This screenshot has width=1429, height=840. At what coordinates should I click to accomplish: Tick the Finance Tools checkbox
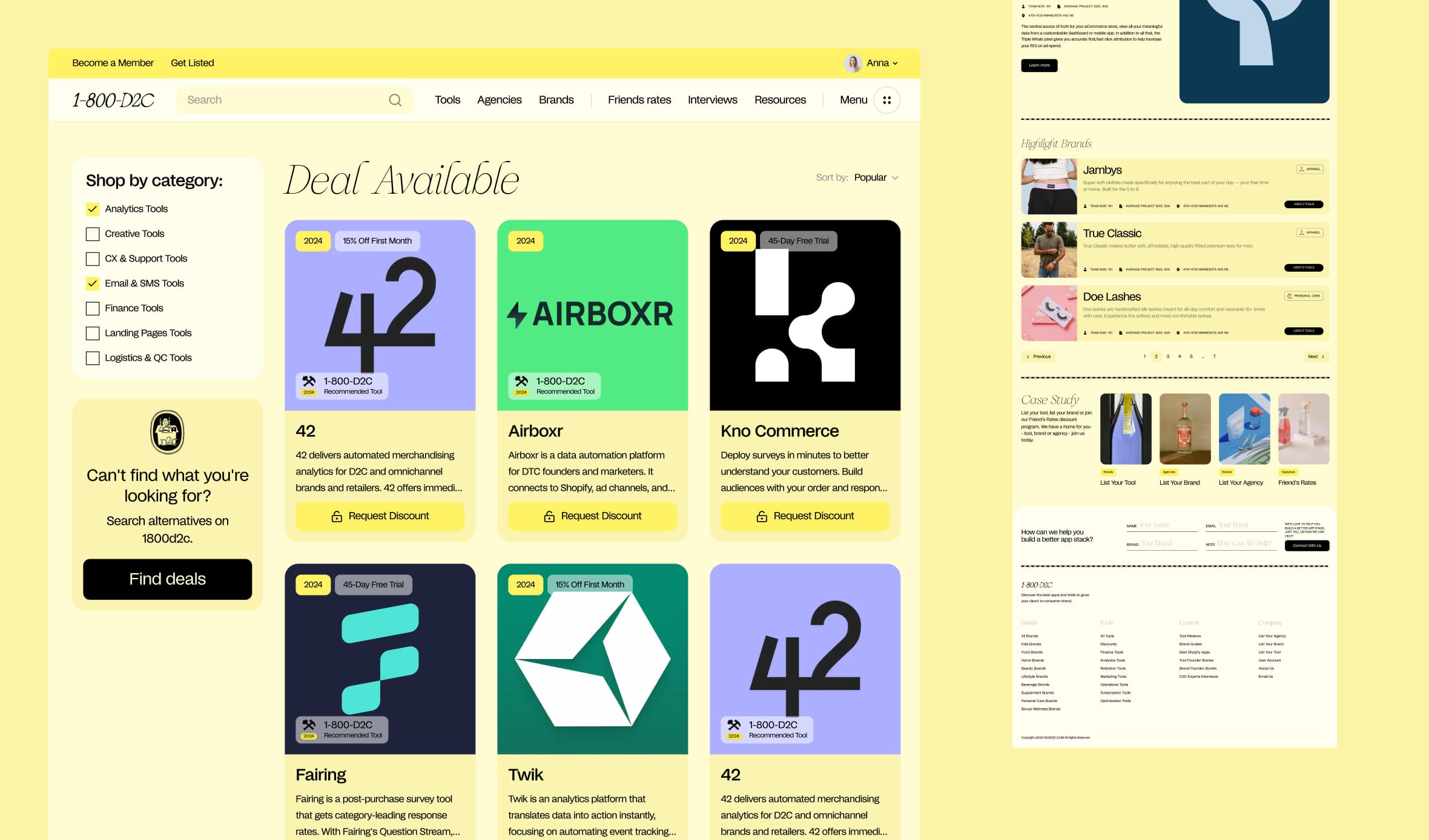click(x=93, y=309)
